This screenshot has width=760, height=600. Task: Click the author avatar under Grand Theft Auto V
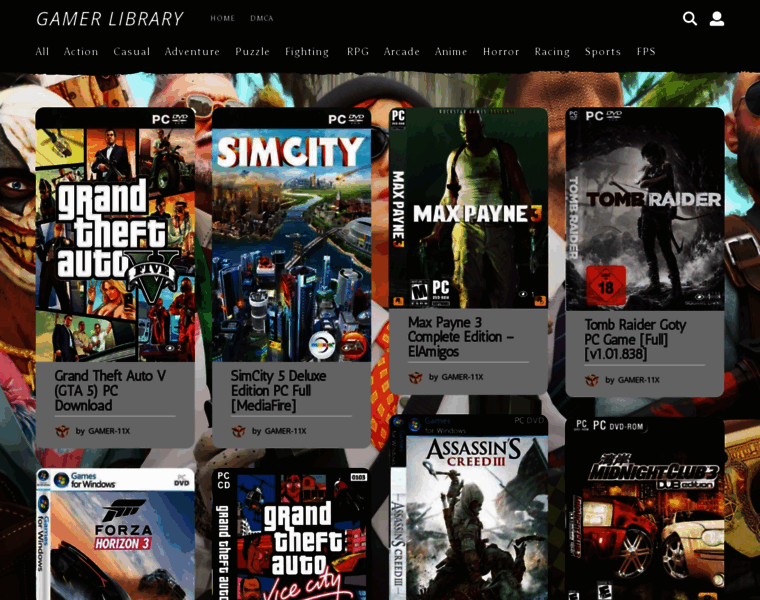[x=63, y=431]
